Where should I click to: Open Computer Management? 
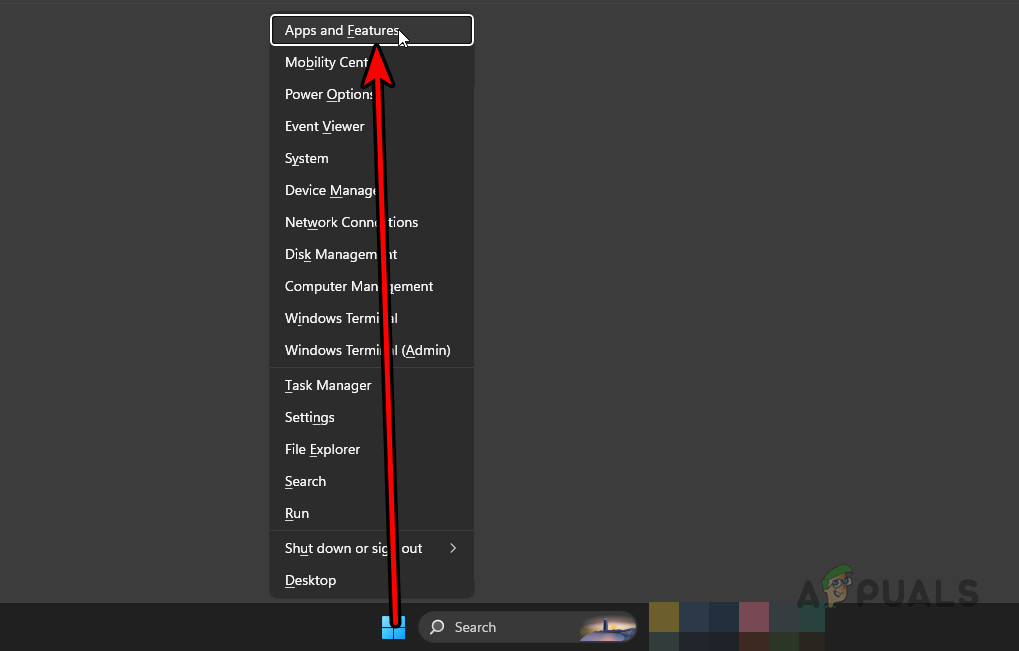pyautogui.click(x=358, y=286)
